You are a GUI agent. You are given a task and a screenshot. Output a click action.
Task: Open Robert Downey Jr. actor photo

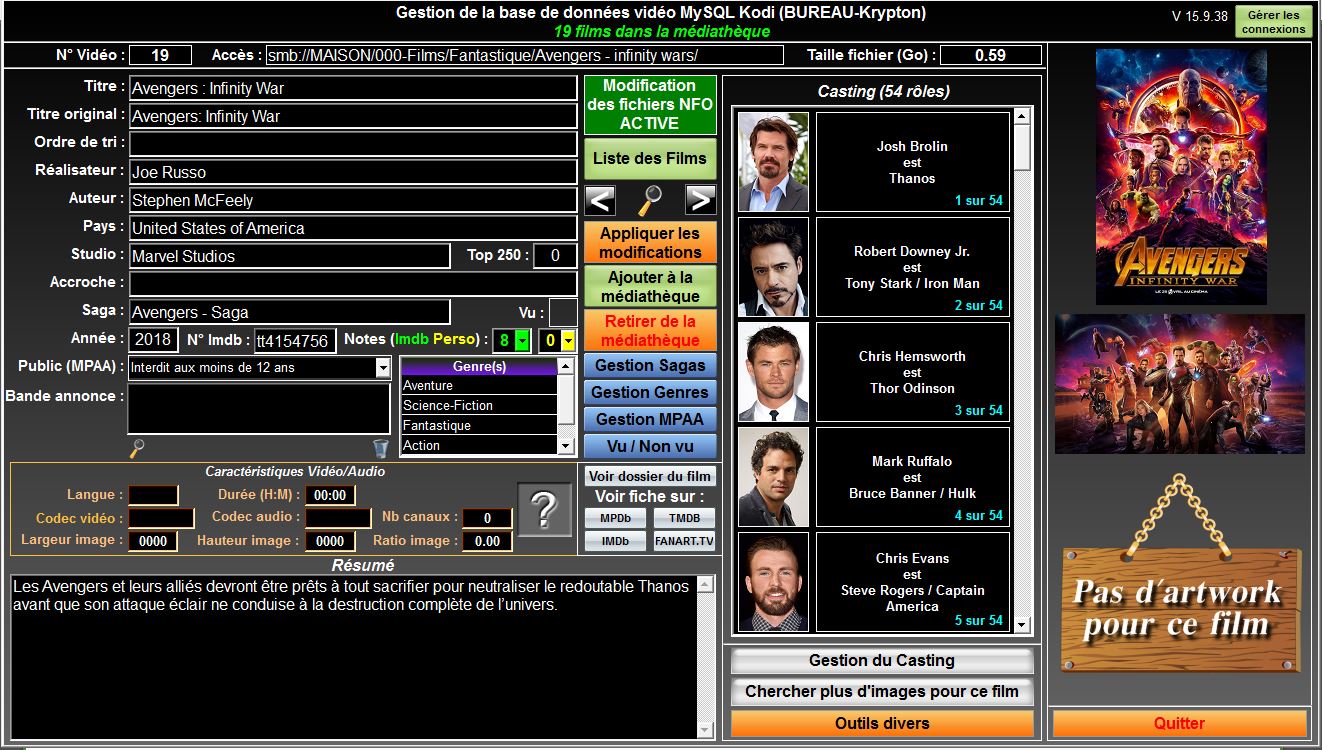coord(773,267)
